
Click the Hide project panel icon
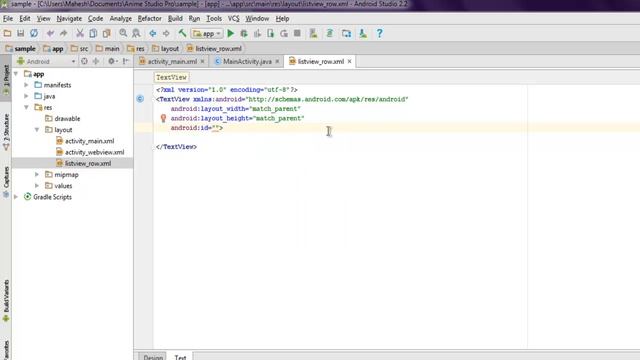[126, 61]
